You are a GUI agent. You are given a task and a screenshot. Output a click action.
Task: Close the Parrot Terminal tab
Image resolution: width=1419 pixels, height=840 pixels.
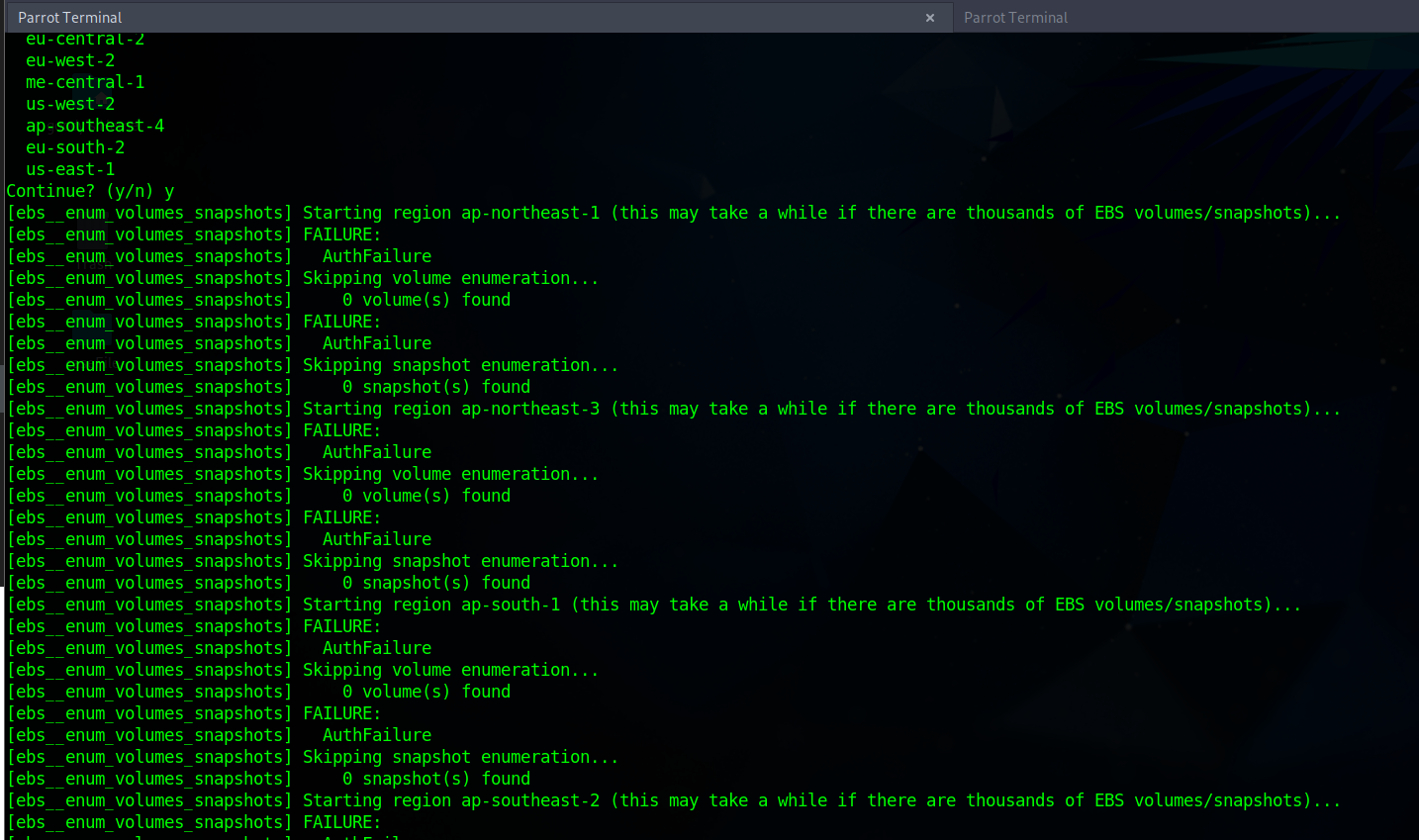pos(928,17)
